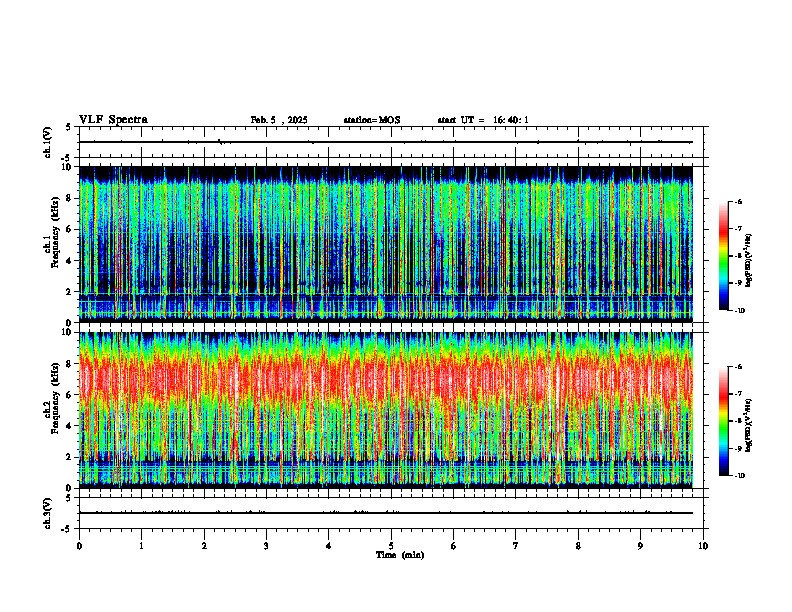Click the "VLF Spectra" title text

tap(113, 120)
